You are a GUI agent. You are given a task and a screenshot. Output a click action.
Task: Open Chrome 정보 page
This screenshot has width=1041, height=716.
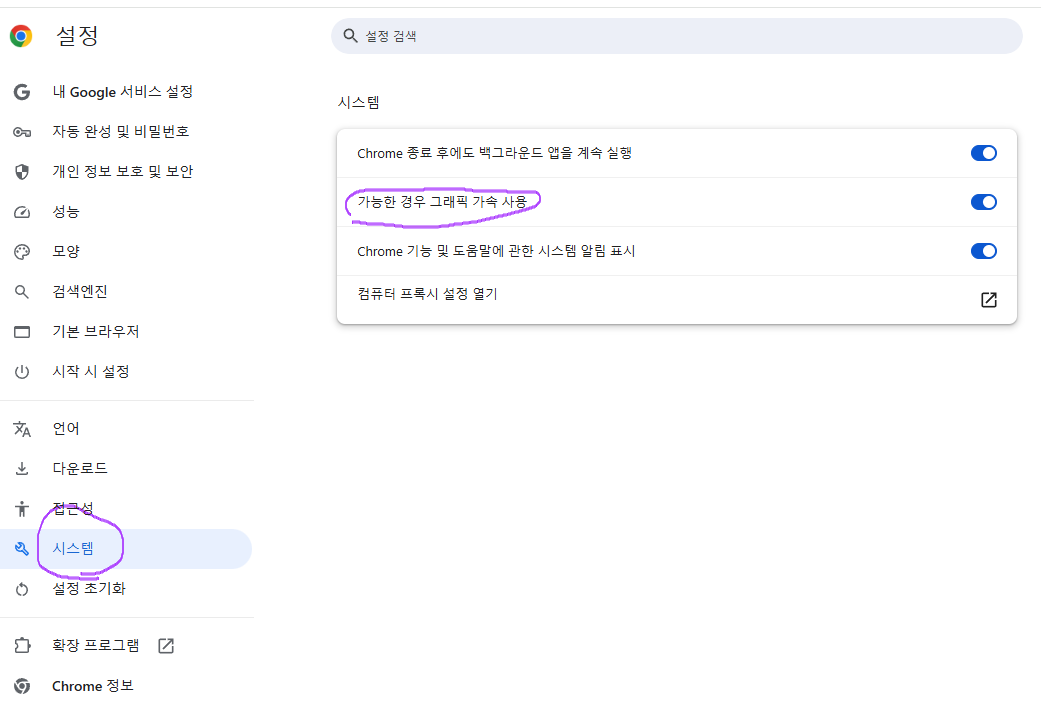click(92, 686)
